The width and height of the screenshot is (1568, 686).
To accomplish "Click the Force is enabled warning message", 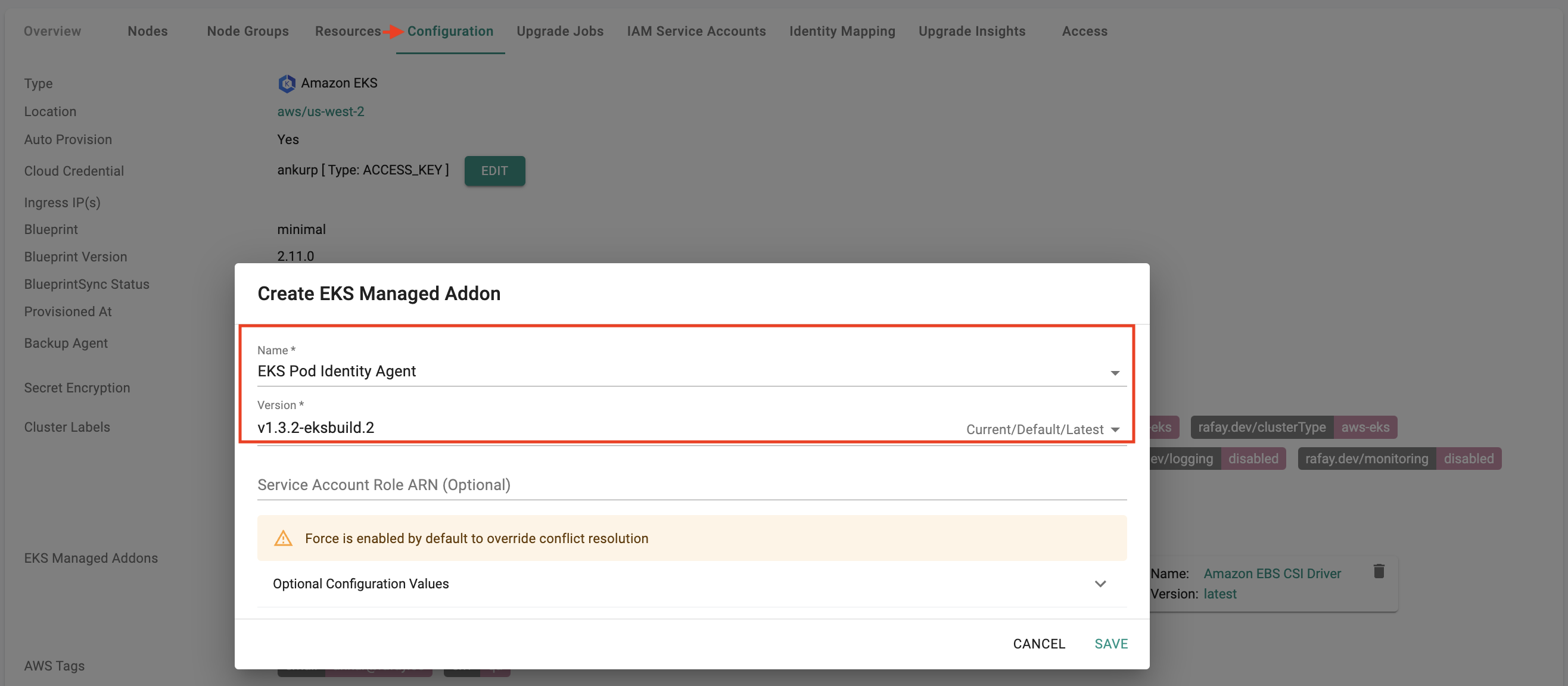I will (477, 538).
